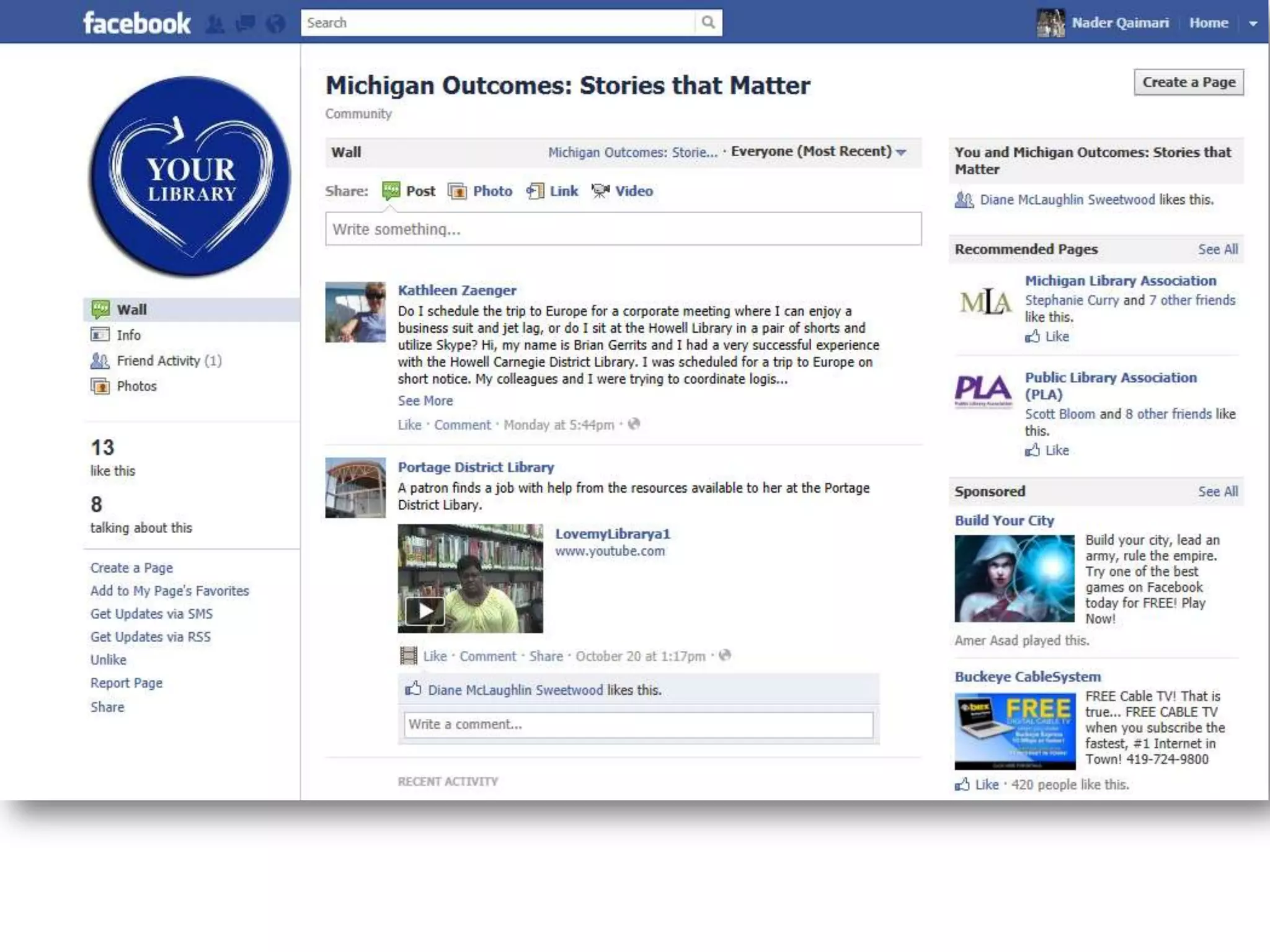
Task: Select the Photo share icon
Action: point(458,191)
